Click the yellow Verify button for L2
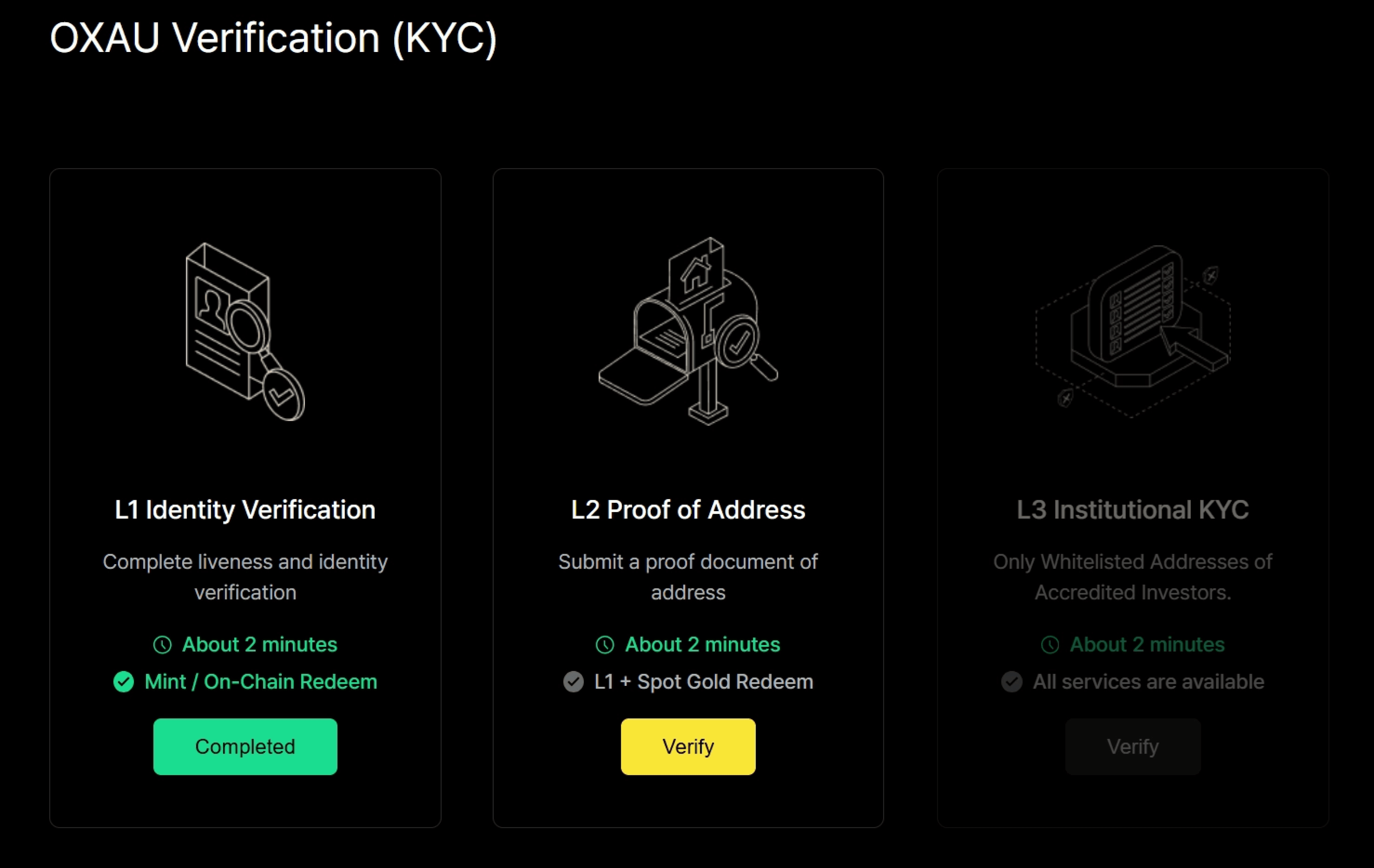1374x868 pixels. click(x=688, y=747)
